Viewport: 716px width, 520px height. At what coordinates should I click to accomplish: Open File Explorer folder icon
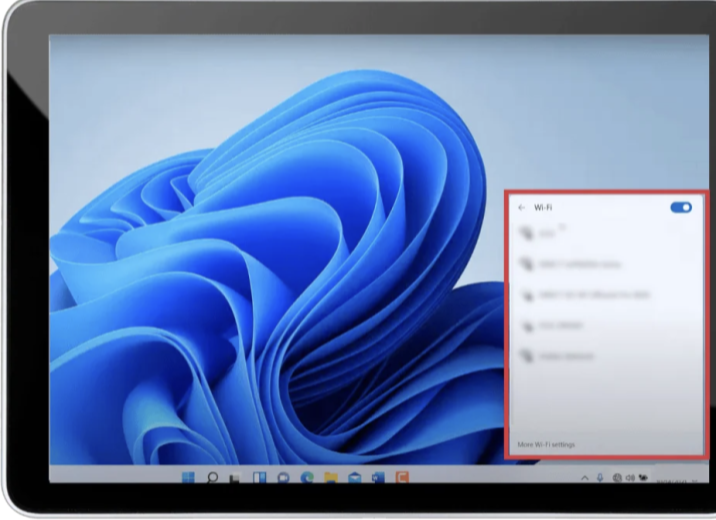pyautogui.click(x=331, y=478)
